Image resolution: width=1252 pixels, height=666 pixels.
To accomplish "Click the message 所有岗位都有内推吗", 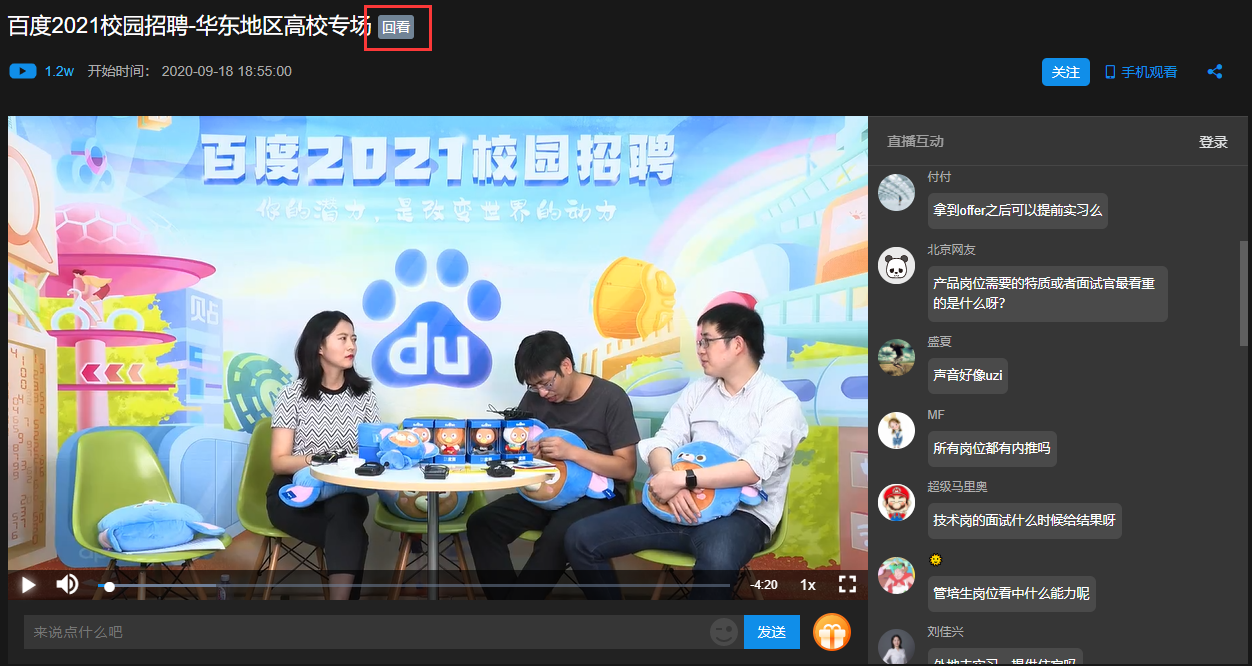I will point(992,449).
